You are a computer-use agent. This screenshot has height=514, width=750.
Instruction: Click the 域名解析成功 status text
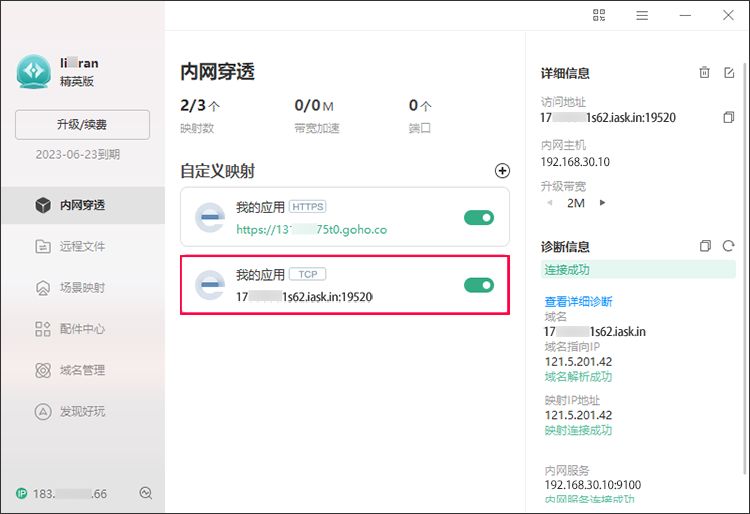point(578,377)
